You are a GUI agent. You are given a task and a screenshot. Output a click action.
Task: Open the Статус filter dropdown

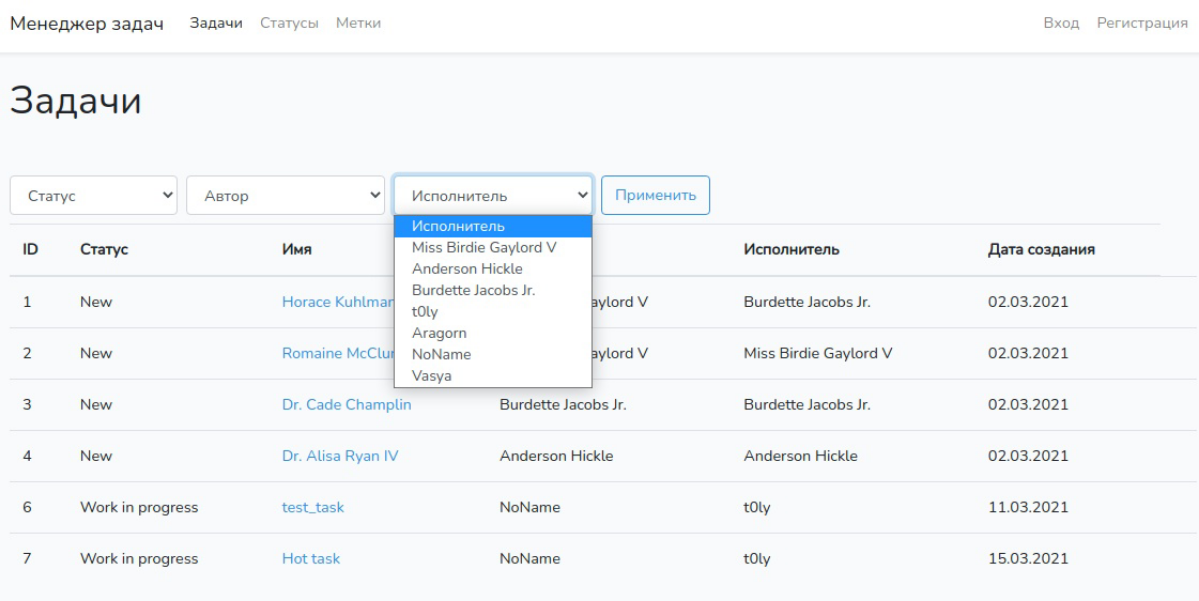(93, 196)
